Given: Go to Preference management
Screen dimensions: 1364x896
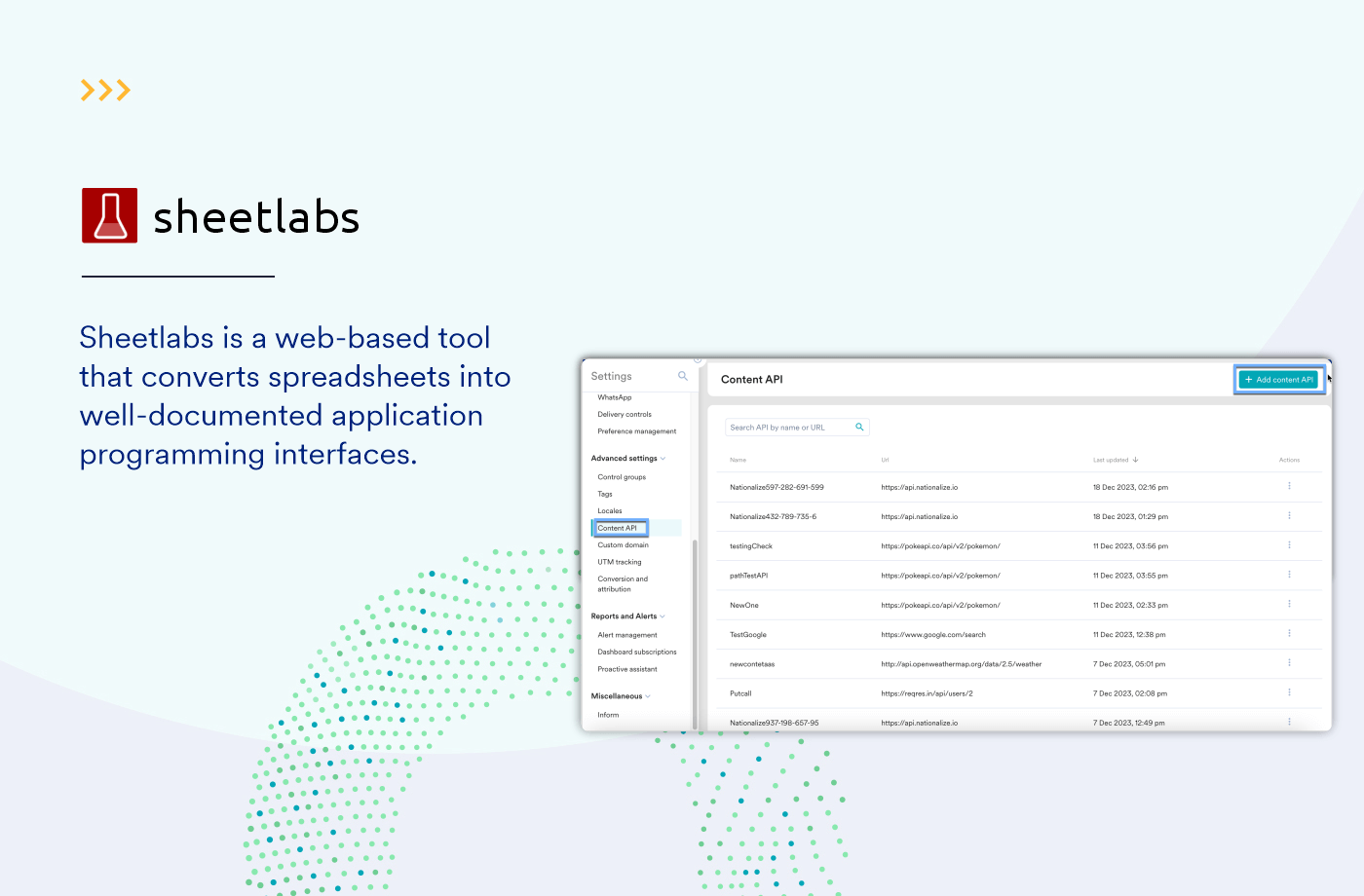Looking at the screenshot, I should click(637, 431).
